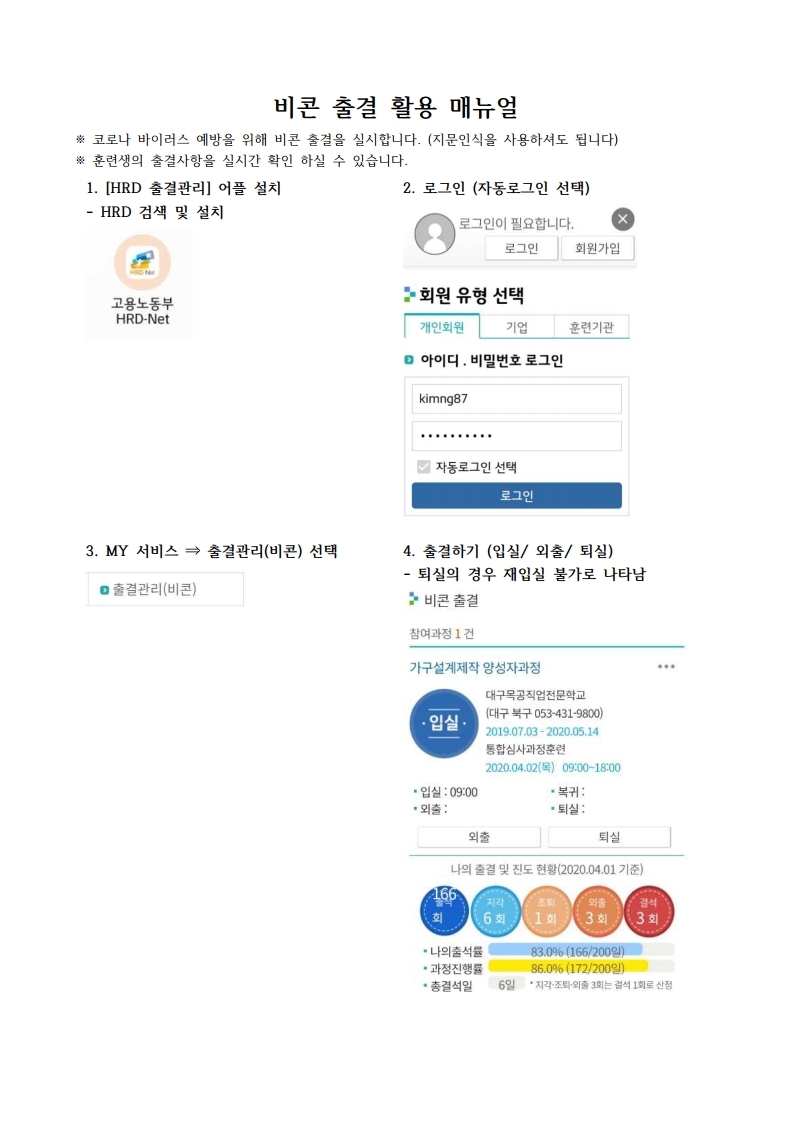
Task: Open the three-dot menu for 가구설계제작 양성자과정
Action: click(666, 667)
